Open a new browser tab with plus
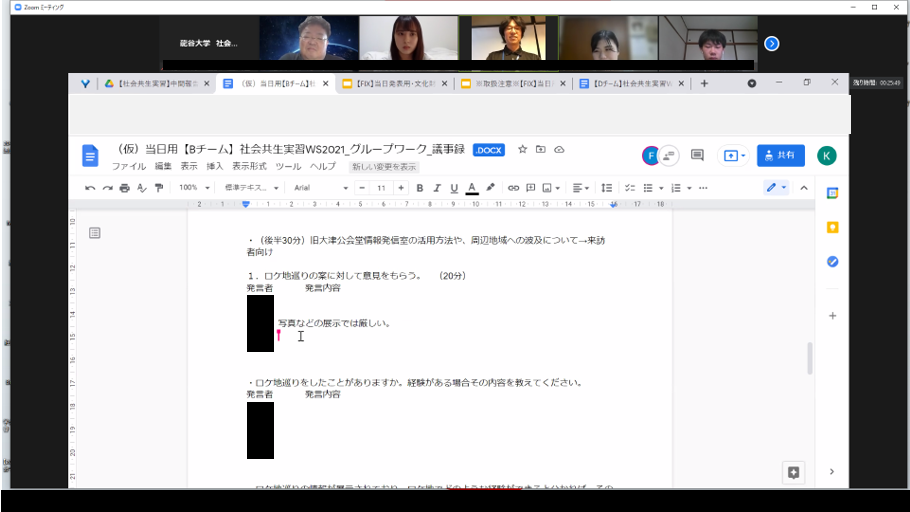This screenshot has width=910, height=512. 704,84
